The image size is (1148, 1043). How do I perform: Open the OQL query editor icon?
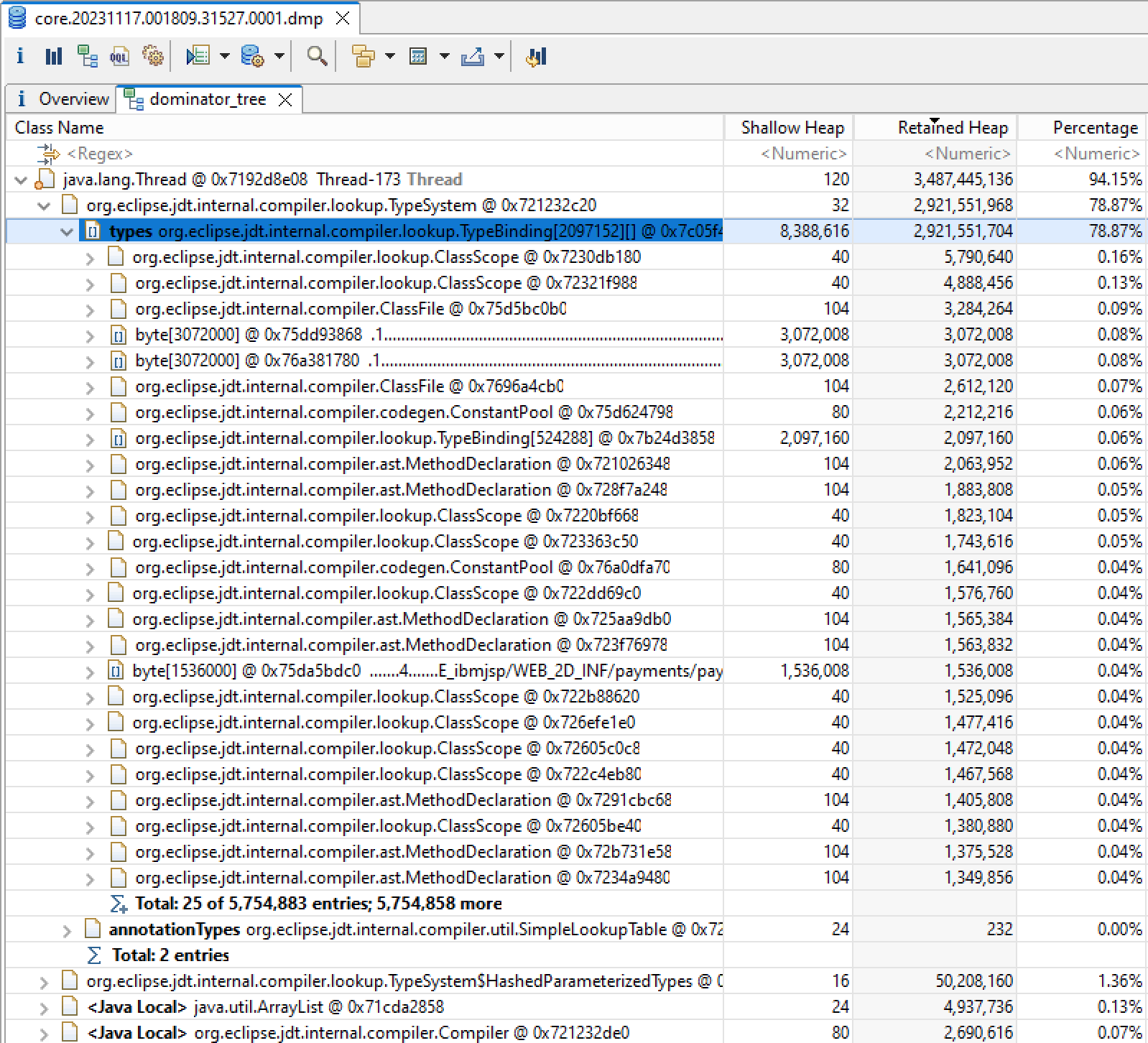pos(119,56)
